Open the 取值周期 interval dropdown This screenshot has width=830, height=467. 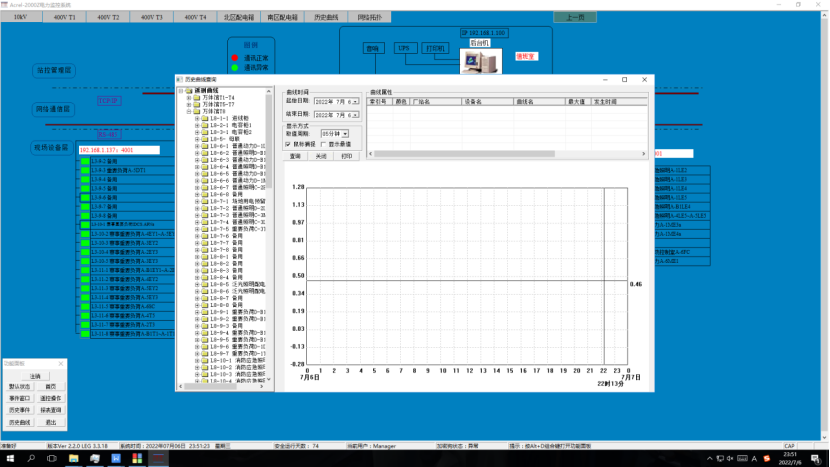(345, 133)
